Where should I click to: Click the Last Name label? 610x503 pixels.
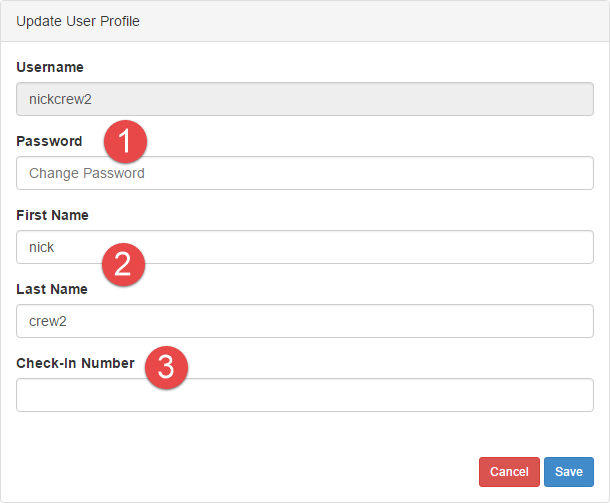pyautogui.click(x=52, y=289)
